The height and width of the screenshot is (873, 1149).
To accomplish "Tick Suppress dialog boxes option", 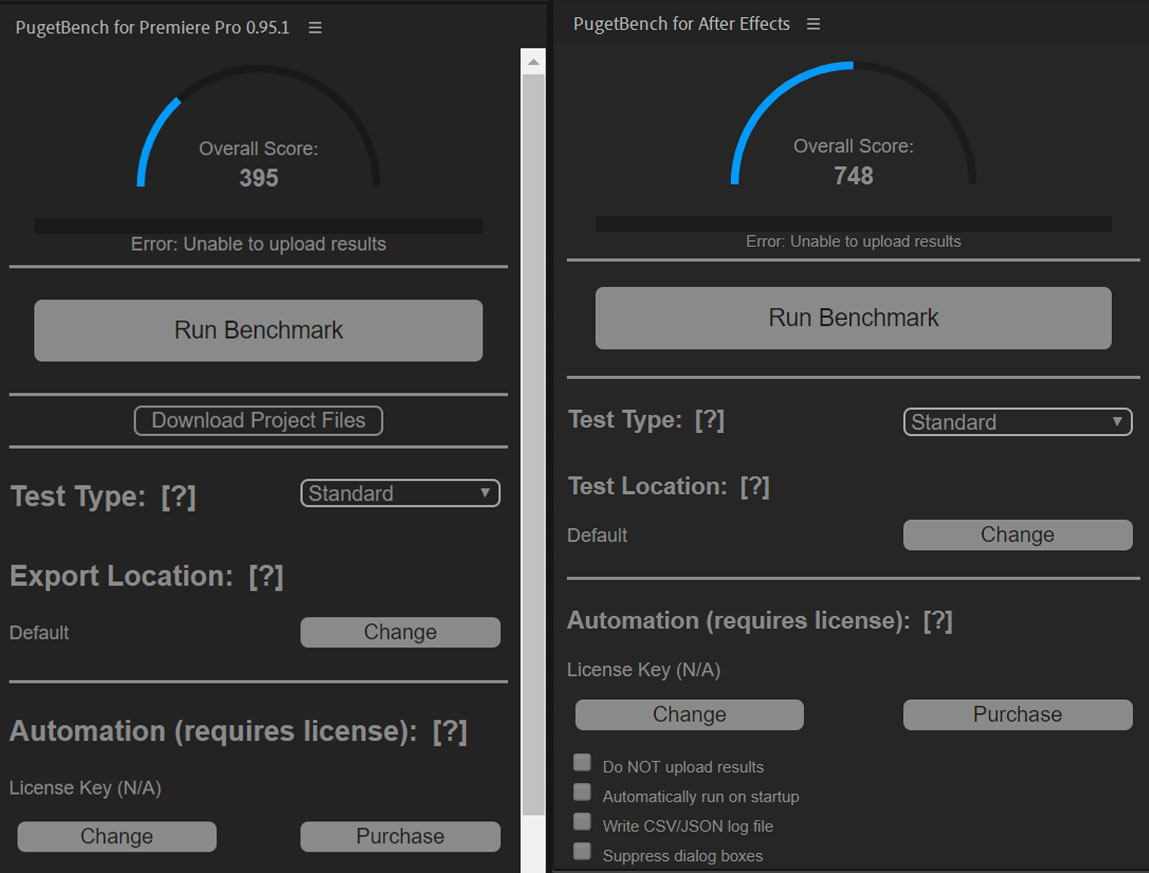I will (583, 851).
